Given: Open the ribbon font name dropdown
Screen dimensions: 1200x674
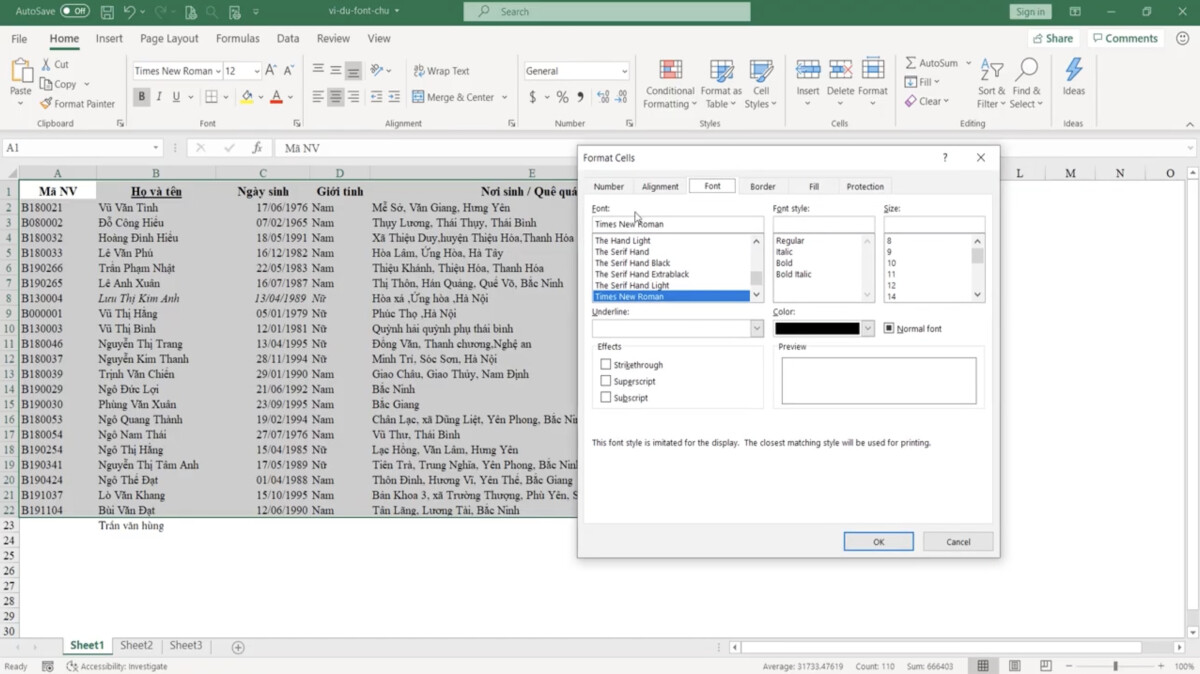Looking at the screenshot, I should pyautogui.click(x=219, y=71).
